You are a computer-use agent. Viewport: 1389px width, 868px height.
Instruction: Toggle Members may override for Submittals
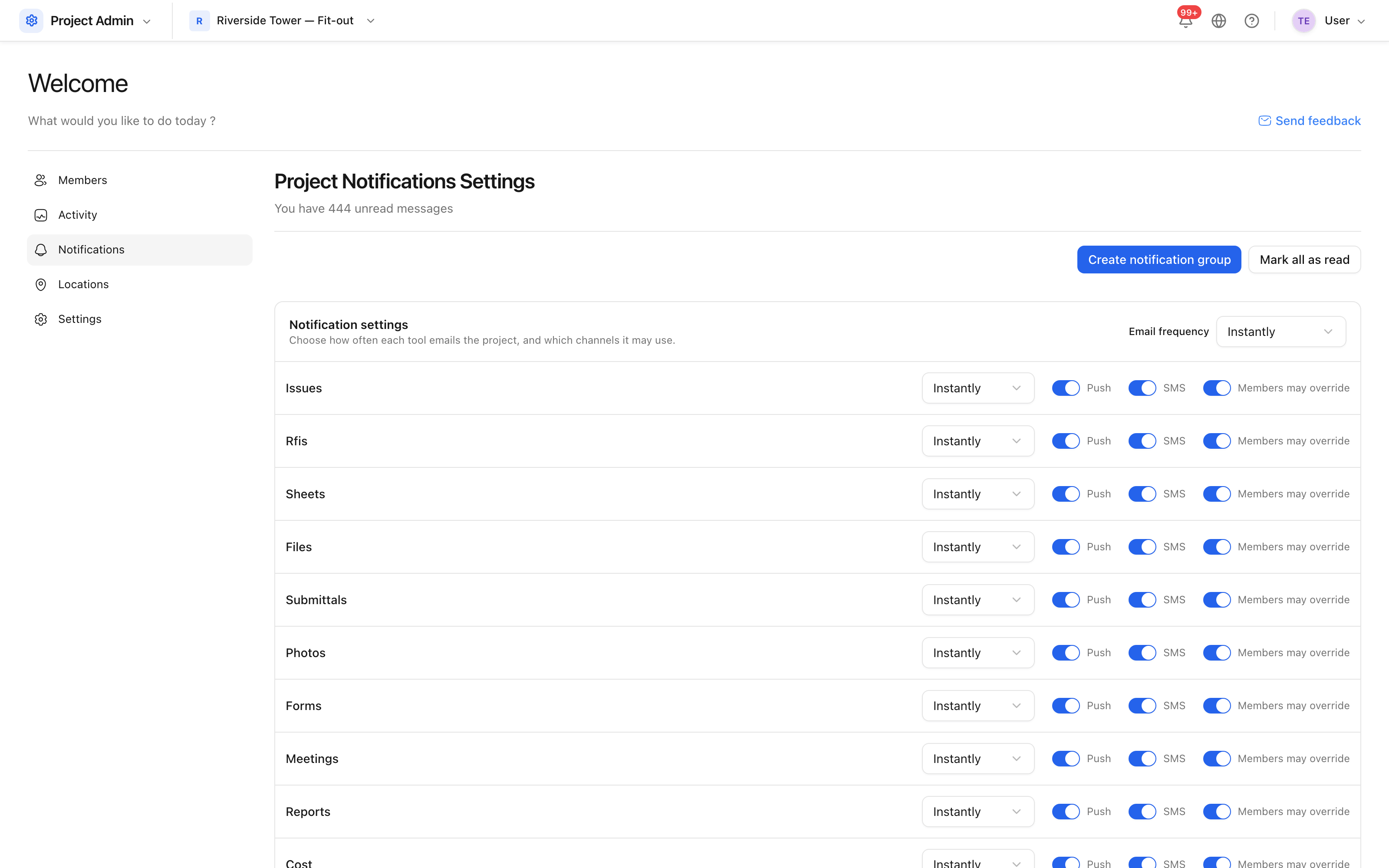point(1216,599)
